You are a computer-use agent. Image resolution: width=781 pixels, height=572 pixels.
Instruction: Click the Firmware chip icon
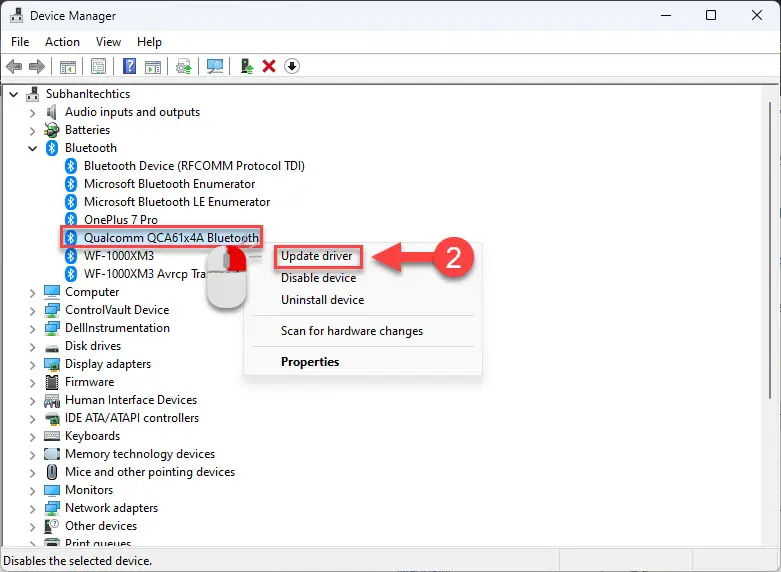[x=52, y=382]
